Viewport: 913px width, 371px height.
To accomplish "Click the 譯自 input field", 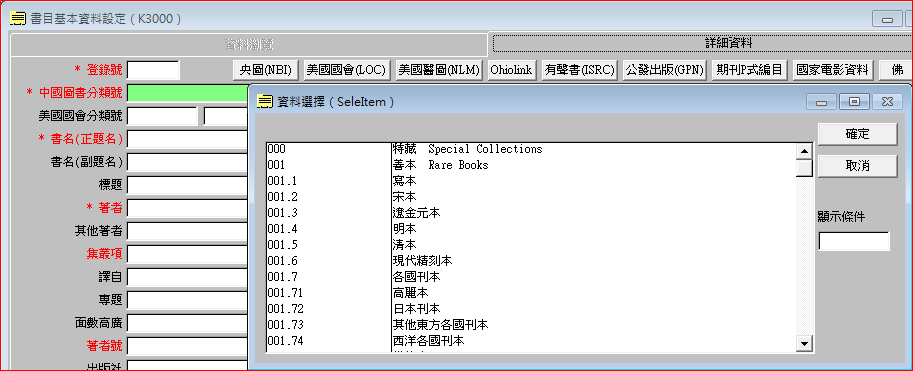I will coord(187,277).
